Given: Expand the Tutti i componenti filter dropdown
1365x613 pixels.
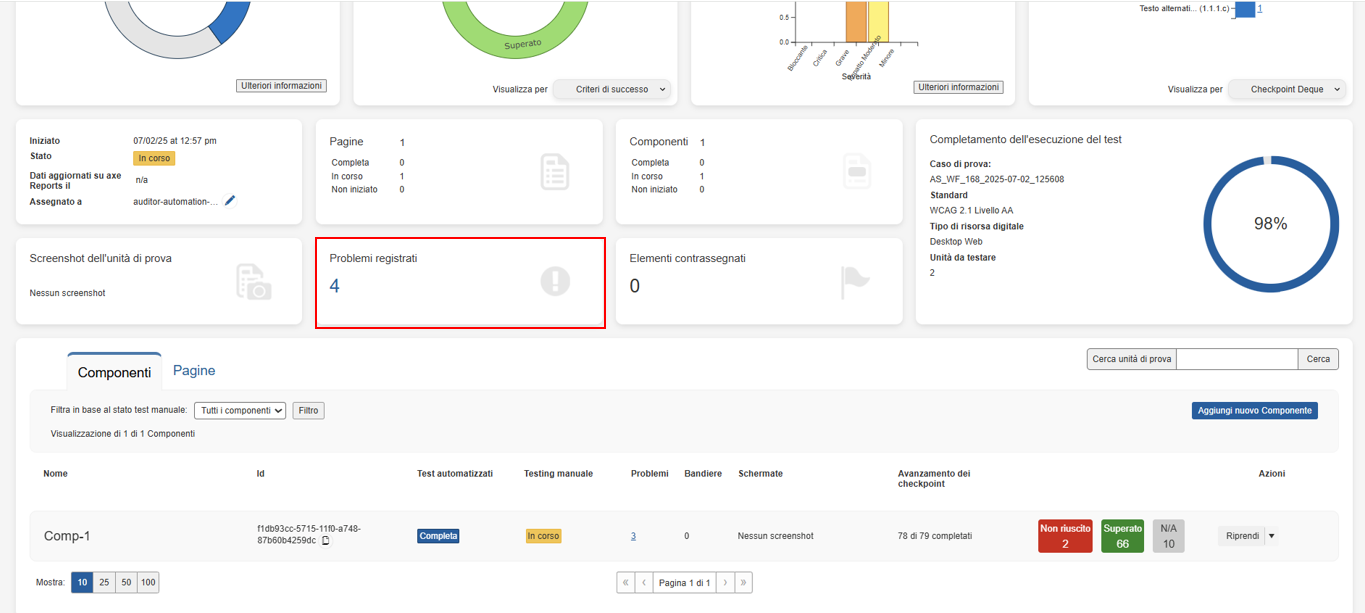Looking at the screenshot, I should (240, 410).
